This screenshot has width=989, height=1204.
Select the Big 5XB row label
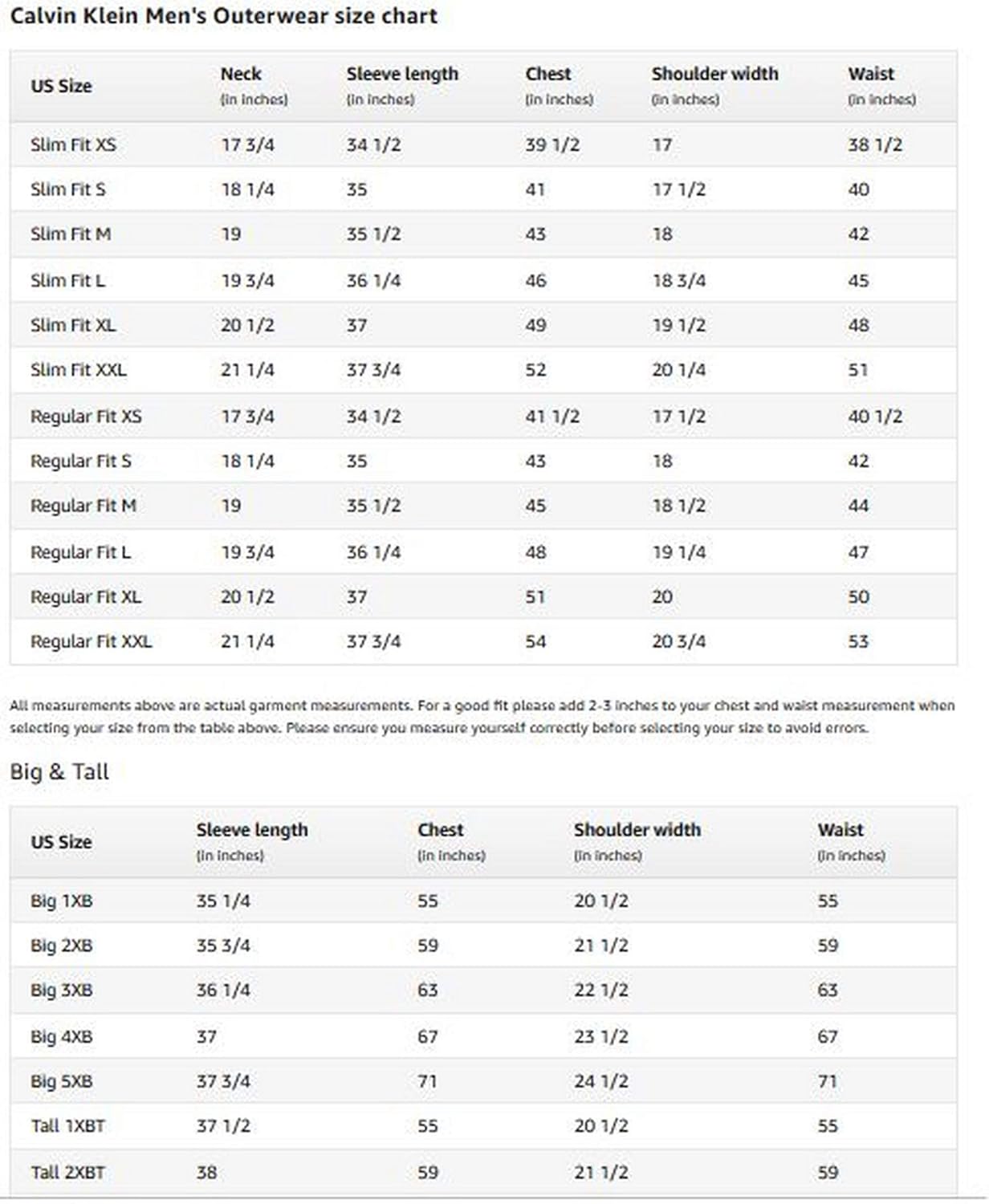(x=62, y=1081)
